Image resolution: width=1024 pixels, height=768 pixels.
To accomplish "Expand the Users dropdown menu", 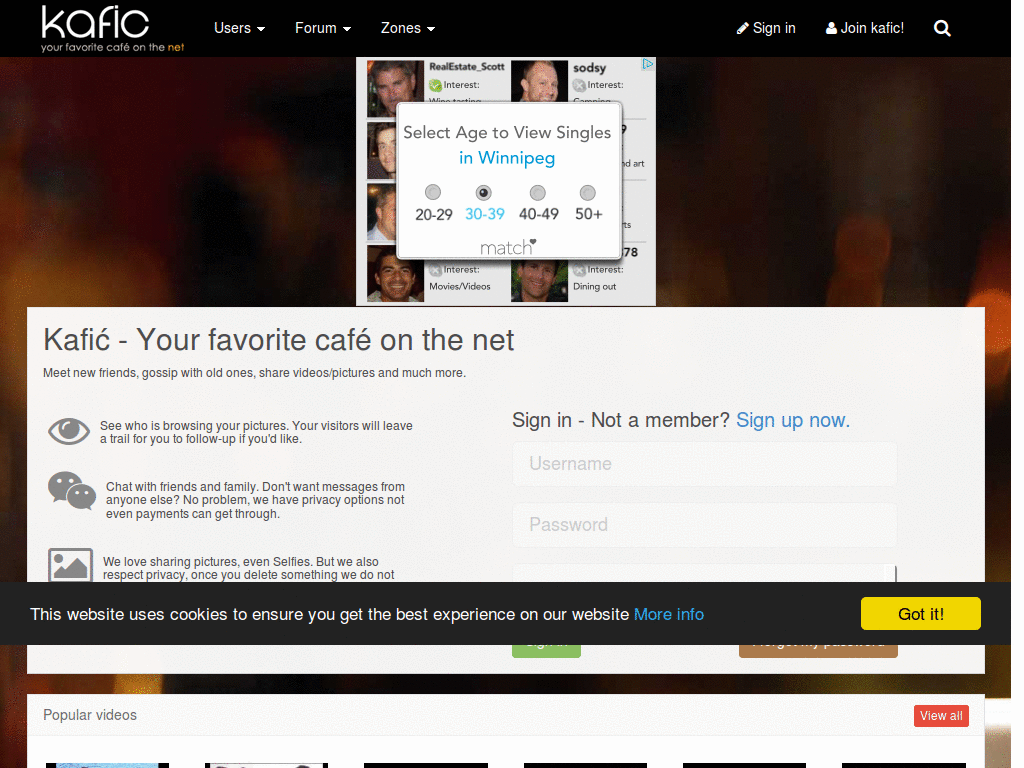I will pos(239,28).
